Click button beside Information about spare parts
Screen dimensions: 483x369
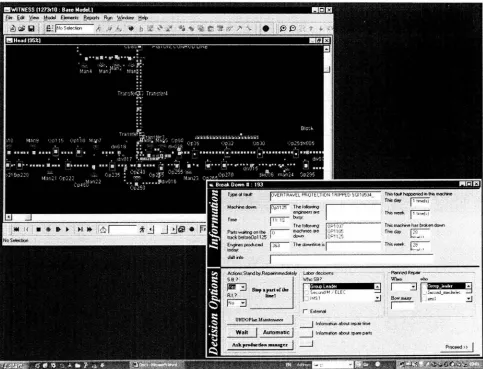pyautogui.click(x=306, y=333)
